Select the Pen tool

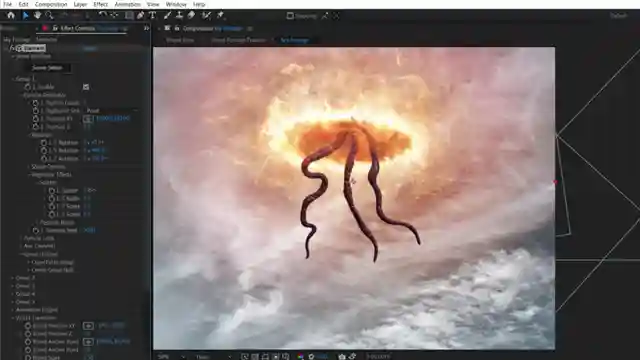pos(140,16)
